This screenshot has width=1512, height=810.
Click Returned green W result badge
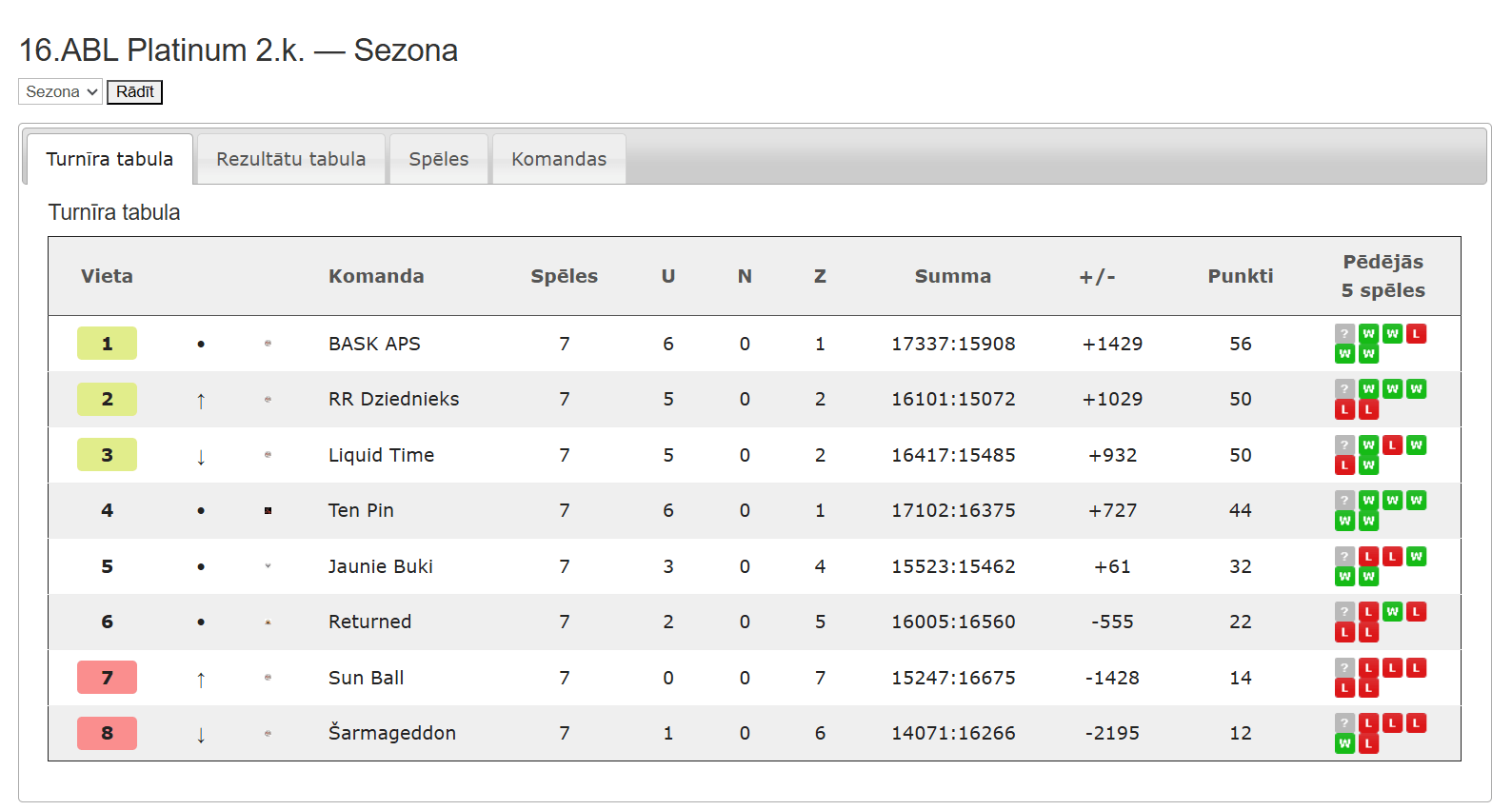pos(1392,611)
